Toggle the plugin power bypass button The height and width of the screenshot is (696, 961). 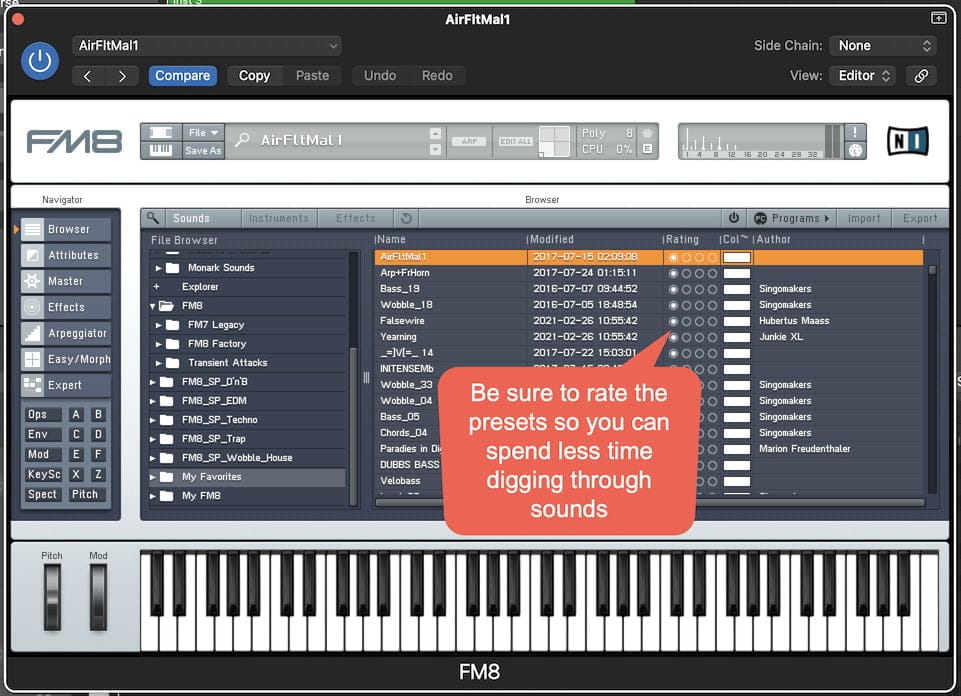pyautogui.click(x=40, y=62)
